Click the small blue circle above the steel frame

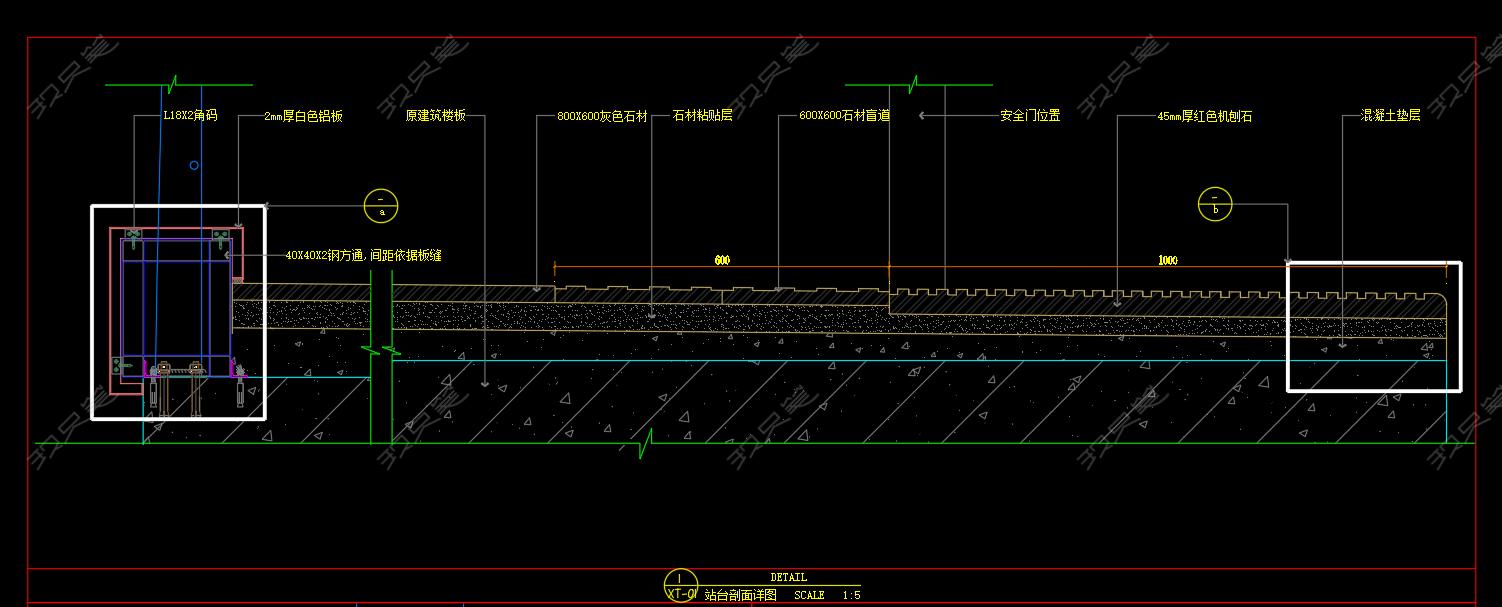[194, 165]
